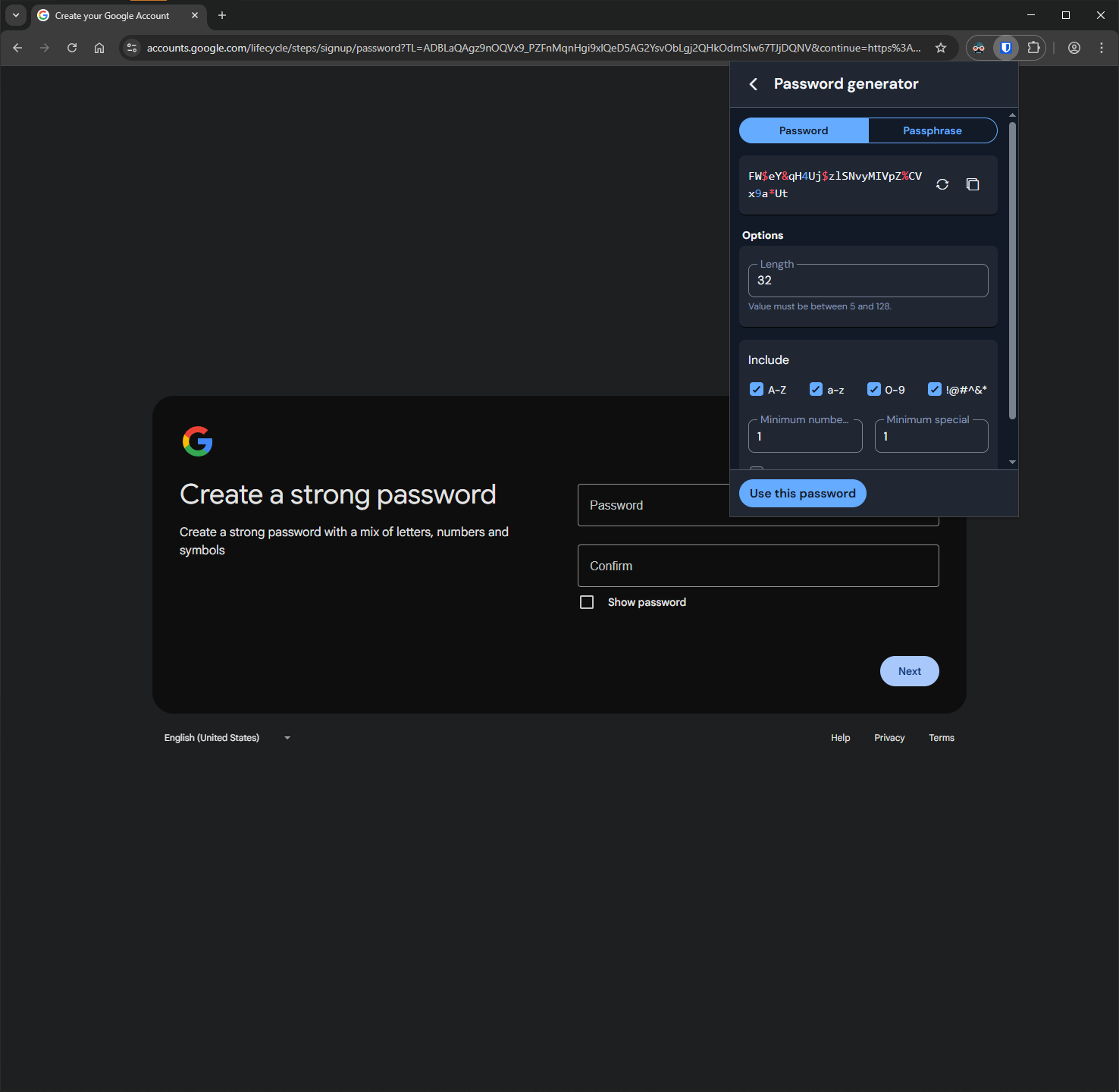Screen dimensions: 1119x1092
Task: Toggle the 0-9 numbers checkbox
Action: coord(874,390)
